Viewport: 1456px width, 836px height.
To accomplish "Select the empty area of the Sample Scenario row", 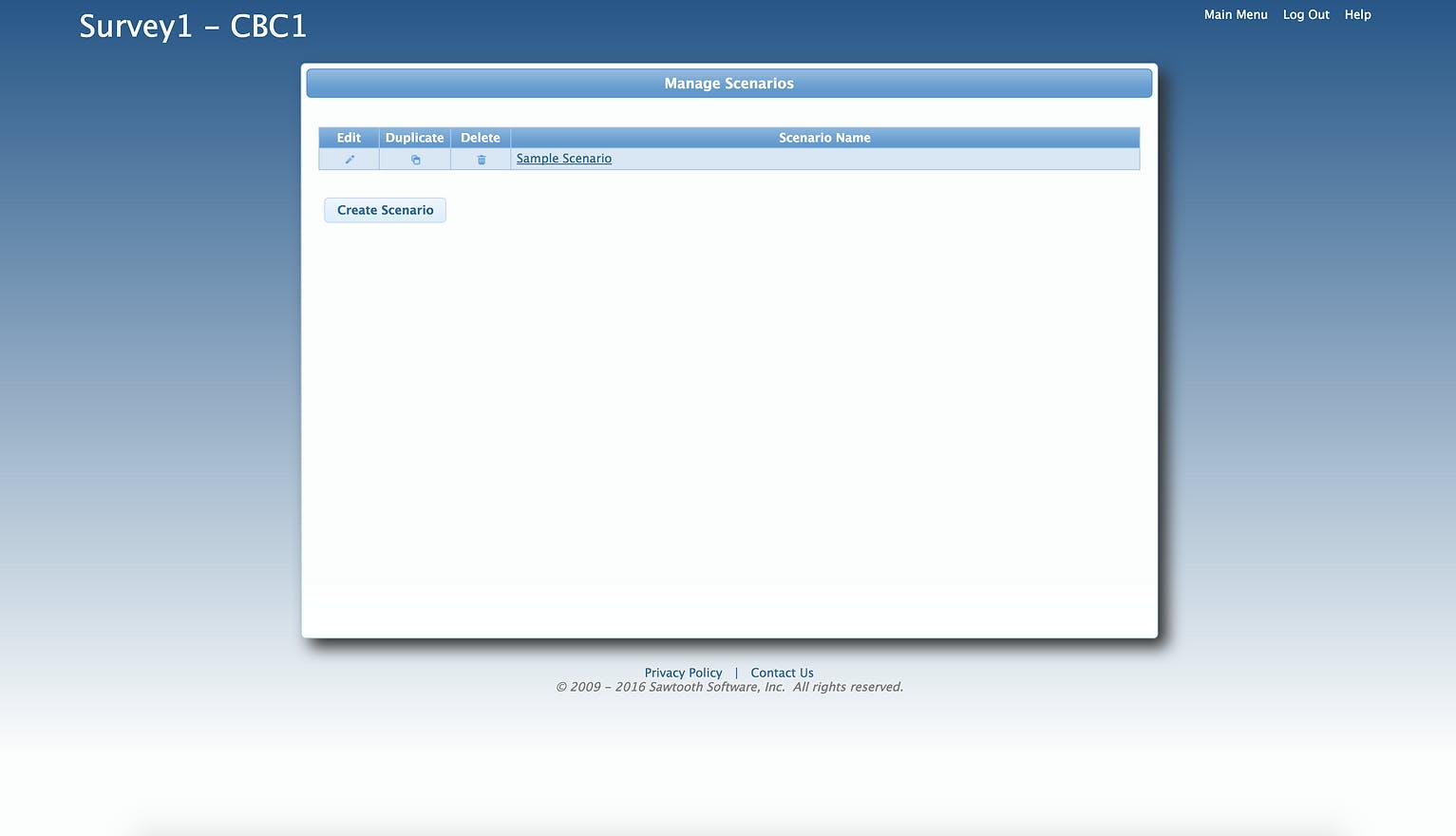I will coord(874,159).
